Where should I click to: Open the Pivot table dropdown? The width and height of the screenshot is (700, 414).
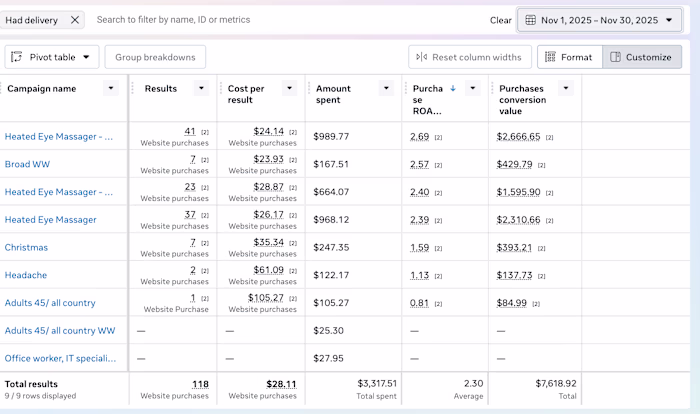52,57
